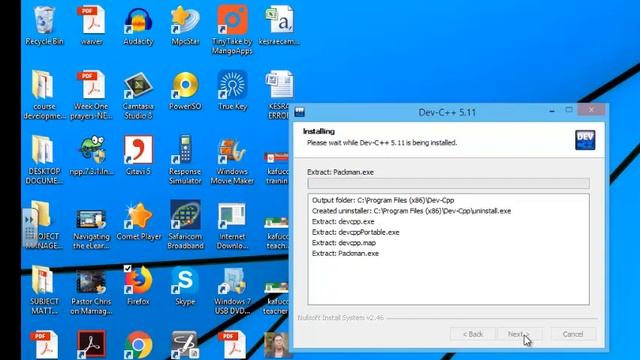
Task: Select the npp.7.3.1 installer icon
Action: [91, 155]
